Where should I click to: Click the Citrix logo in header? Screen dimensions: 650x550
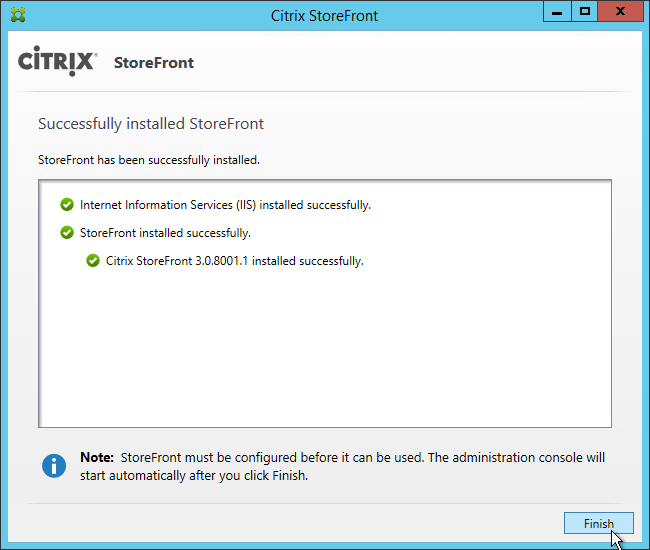click(57, 61)
